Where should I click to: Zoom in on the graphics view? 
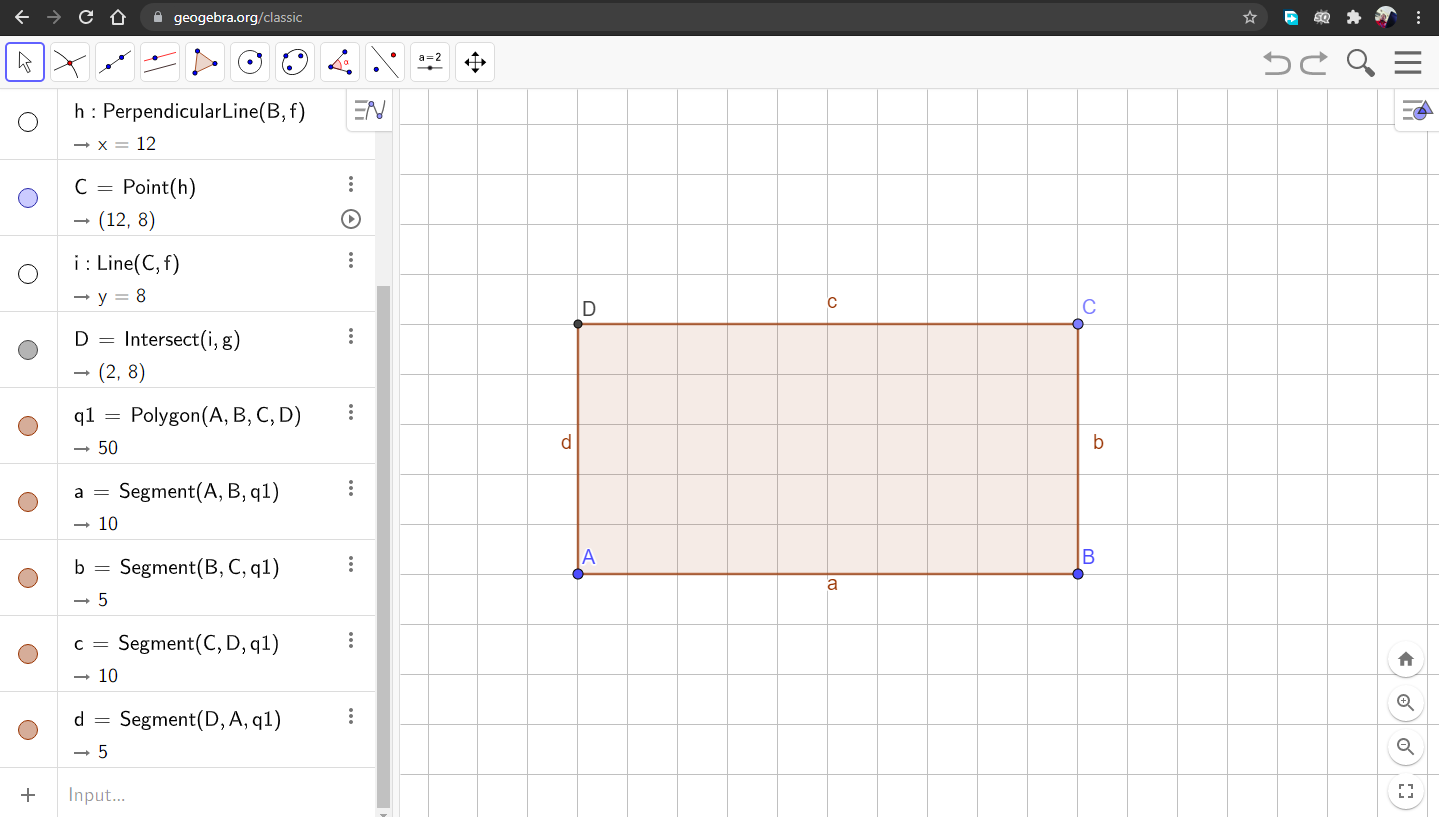pyautogui.click(x=1406, y=703)
